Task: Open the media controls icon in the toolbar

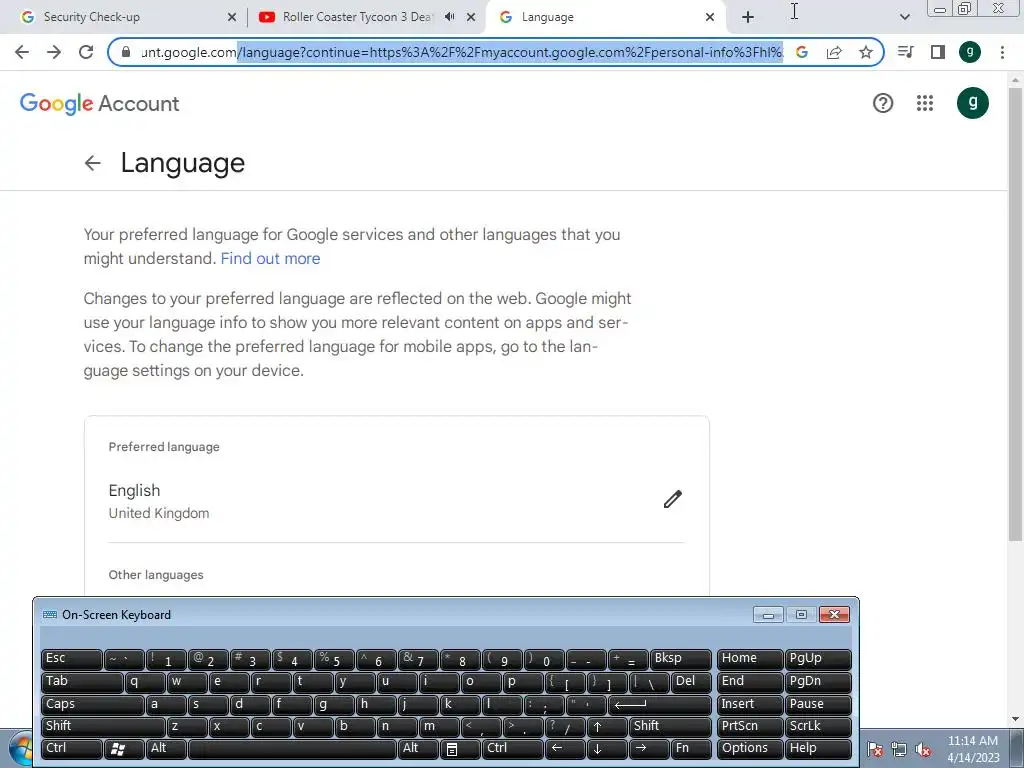Action: (906, 52)
